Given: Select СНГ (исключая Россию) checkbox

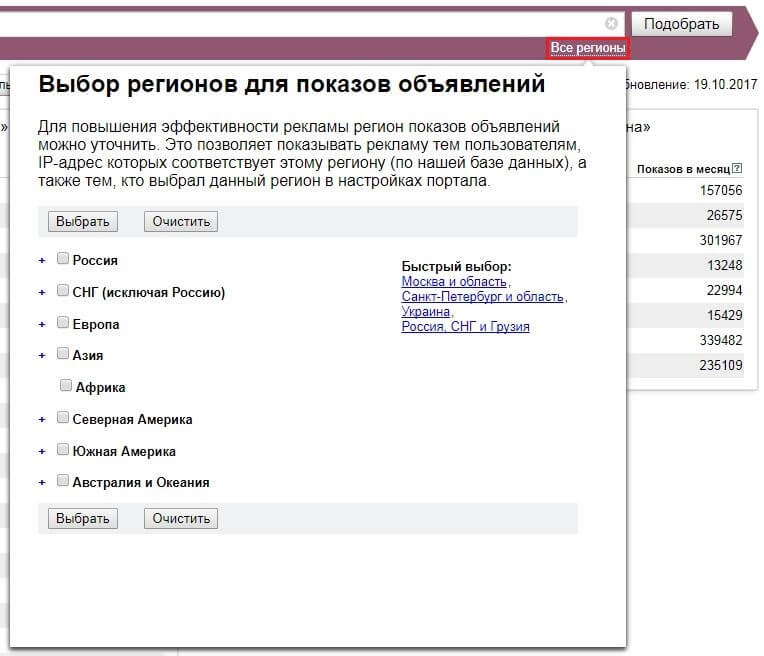Looking at the screenshot, I should (x=63, y=291).
